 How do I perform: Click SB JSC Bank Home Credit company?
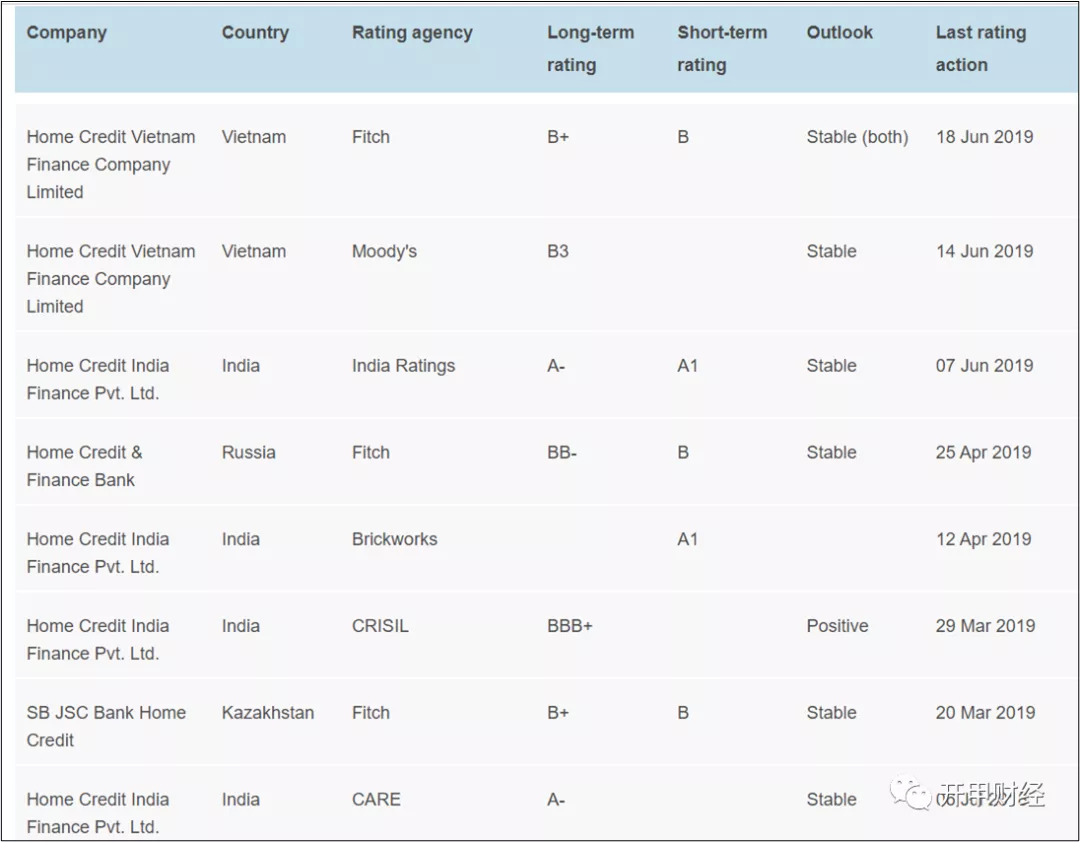point(106,726)
